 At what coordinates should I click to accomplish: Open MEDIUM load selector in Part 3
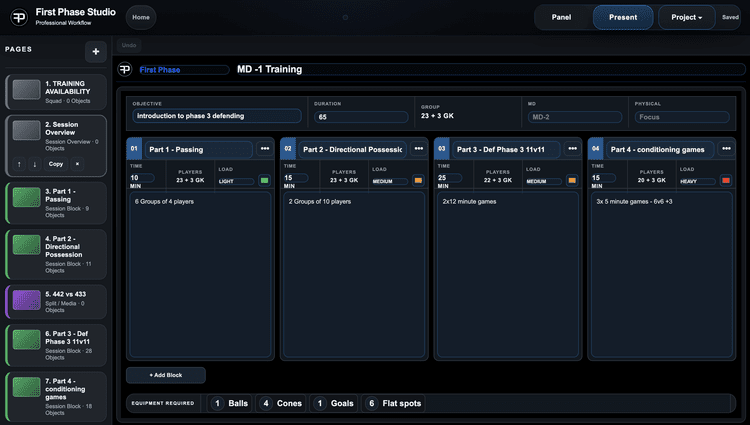(x=544, y=181)
